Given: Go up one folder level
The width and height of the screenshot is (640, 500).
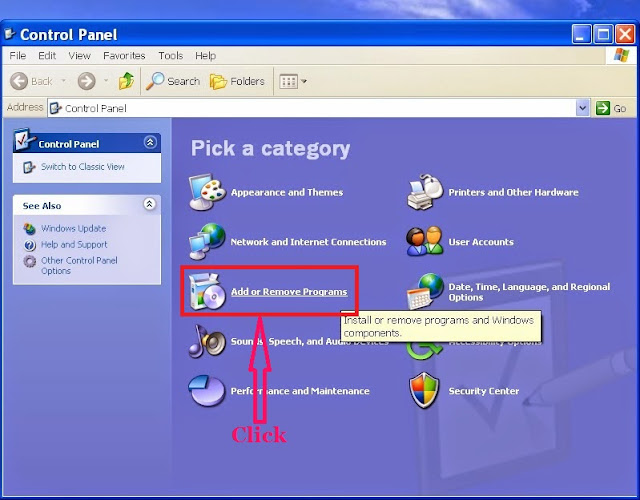Looking at the screenshot, I should pos(127,81).
